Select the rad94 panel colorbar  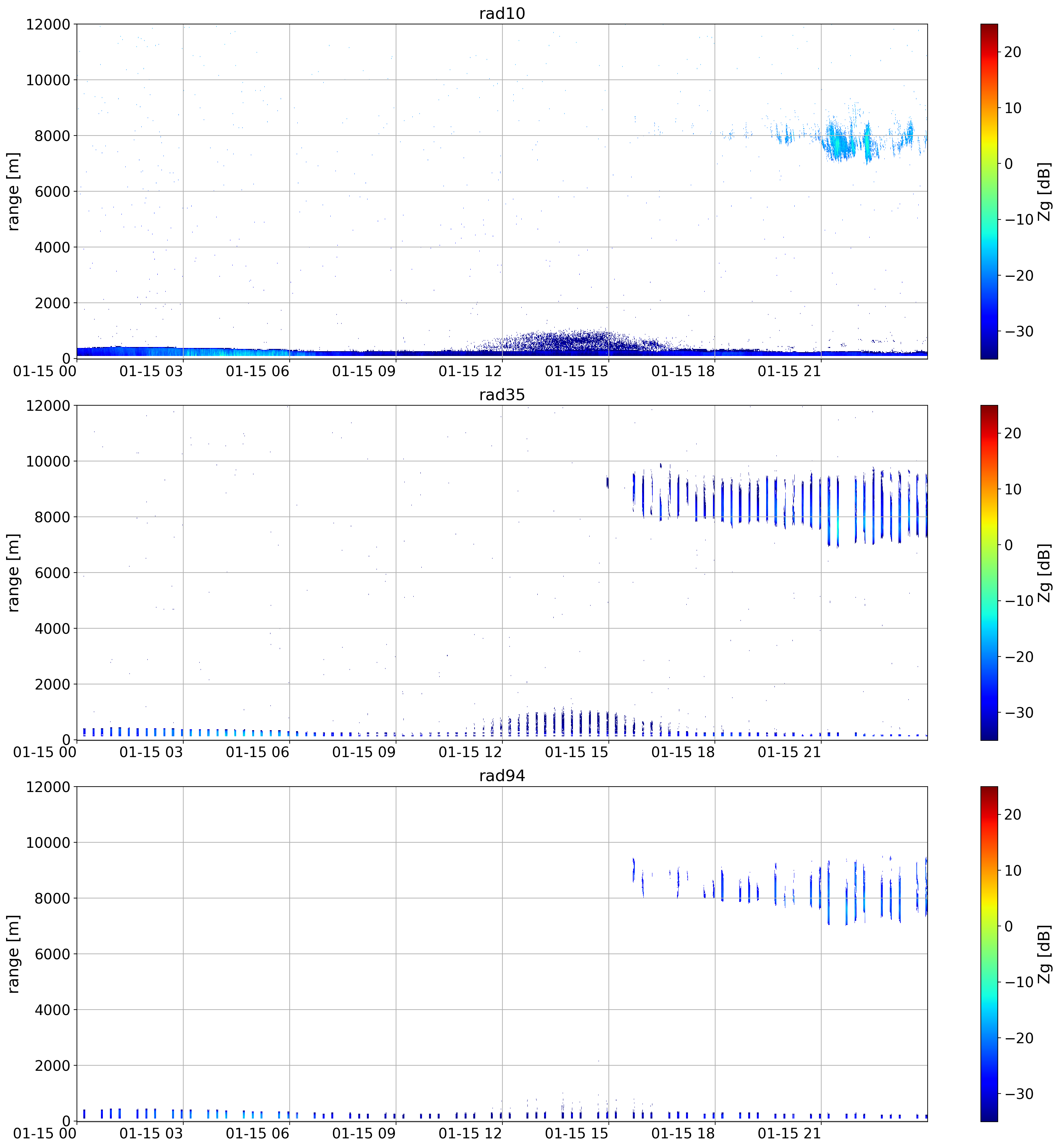989,954
